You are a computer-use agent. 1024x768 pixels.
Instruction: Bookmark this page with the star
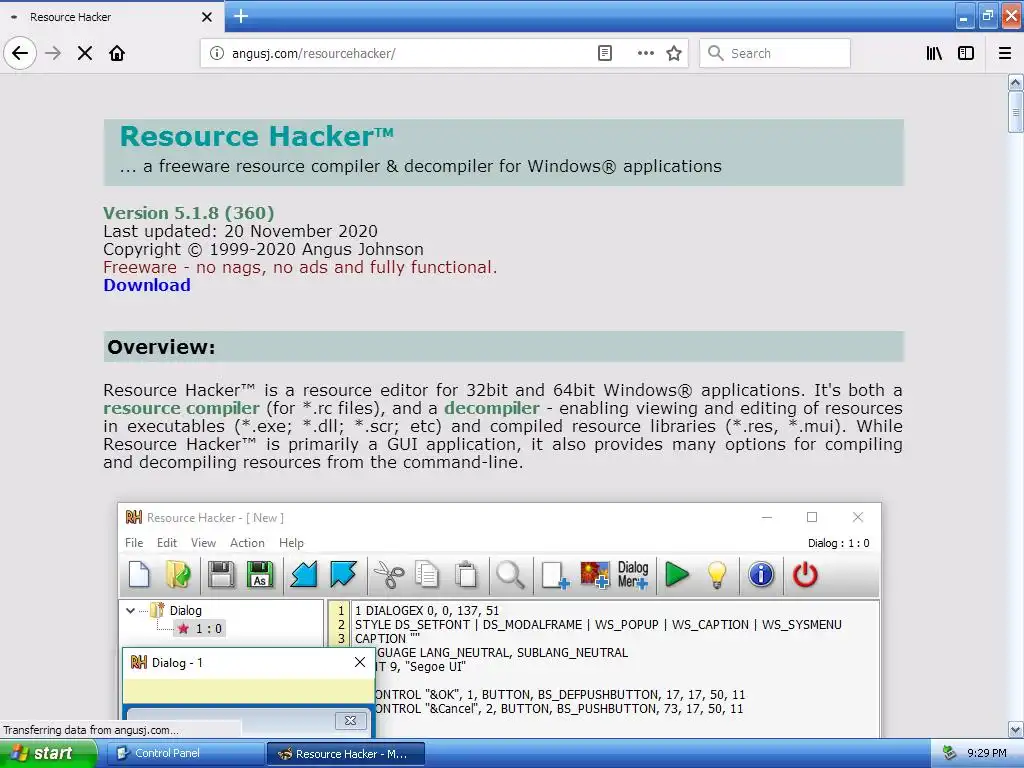pyautogui.click(x=674, y=53)
